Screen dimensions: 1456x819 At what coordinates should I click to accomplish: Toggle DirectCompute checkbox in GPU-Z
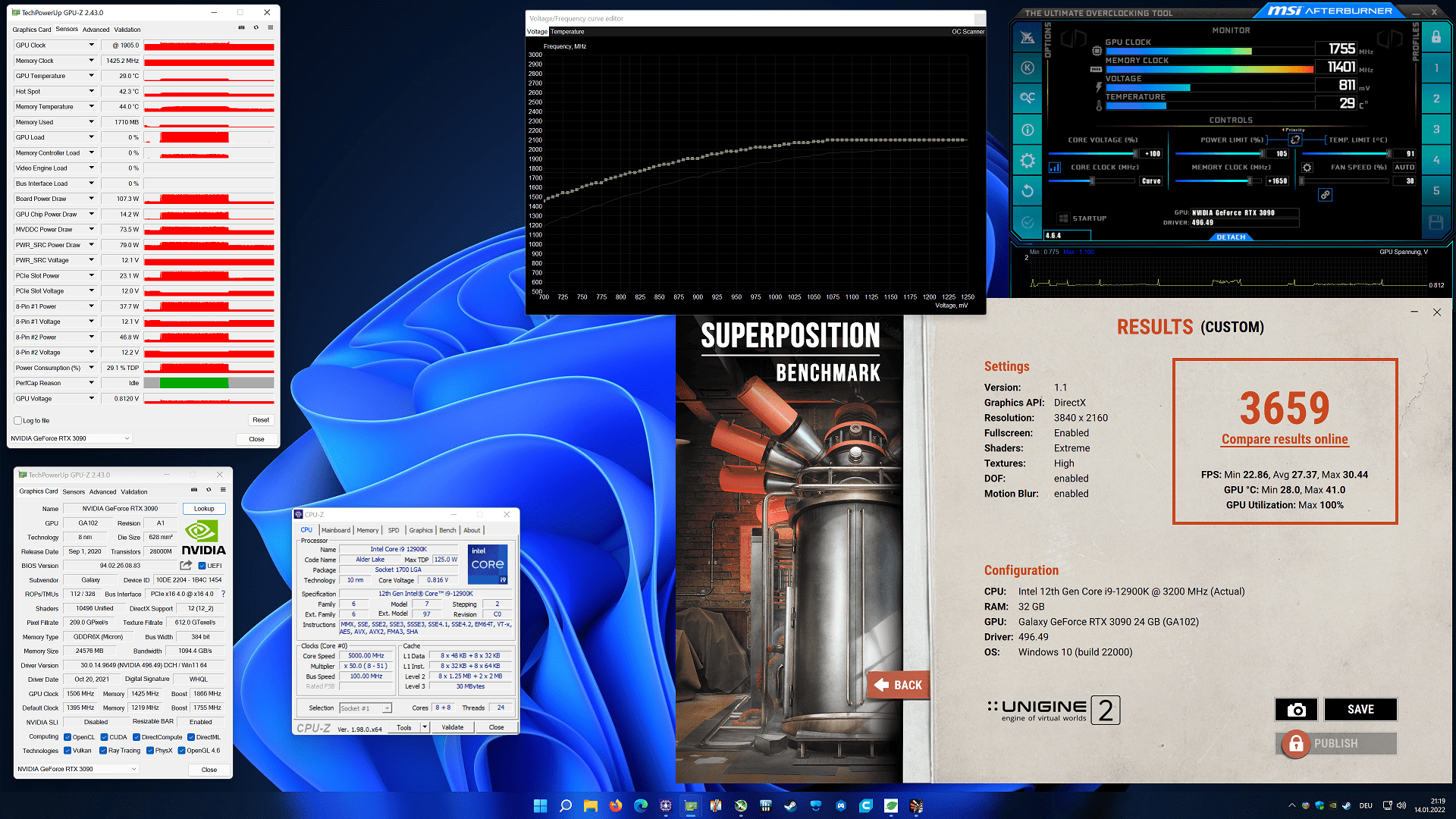[136, 737]
